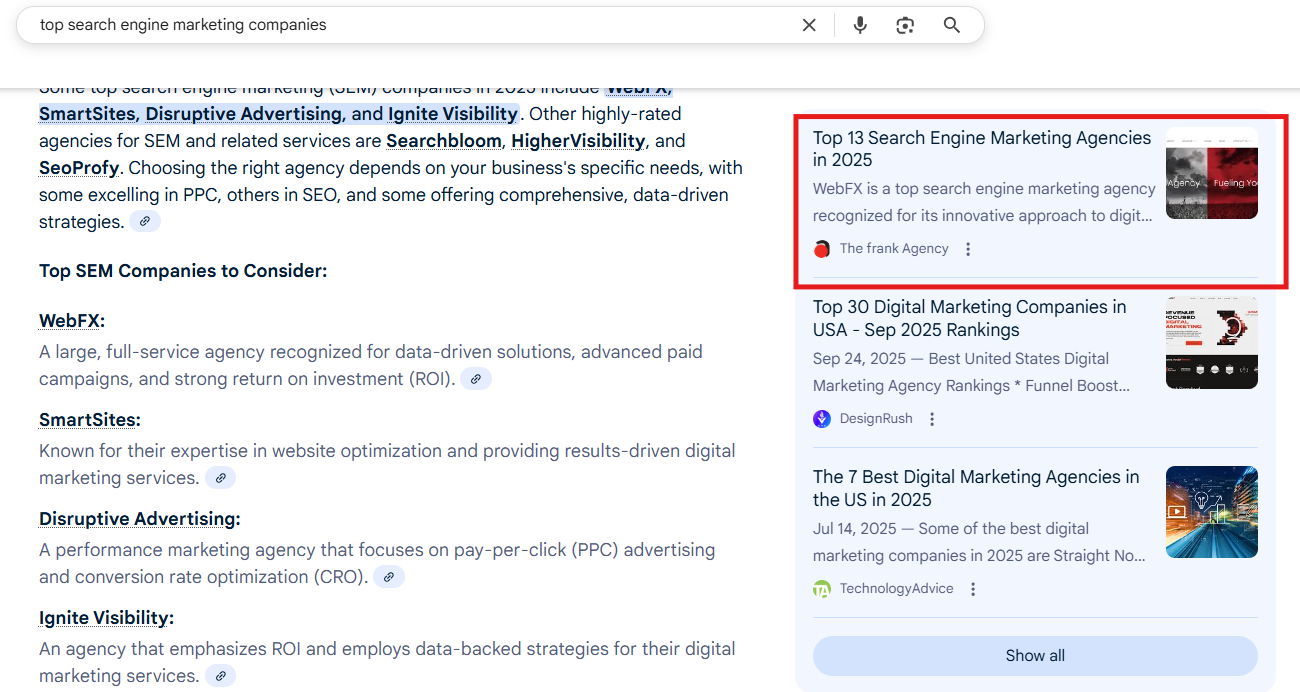
Task: Click the microphone icon for voice search
Action: pyautogui.click(x=859, y=24)
